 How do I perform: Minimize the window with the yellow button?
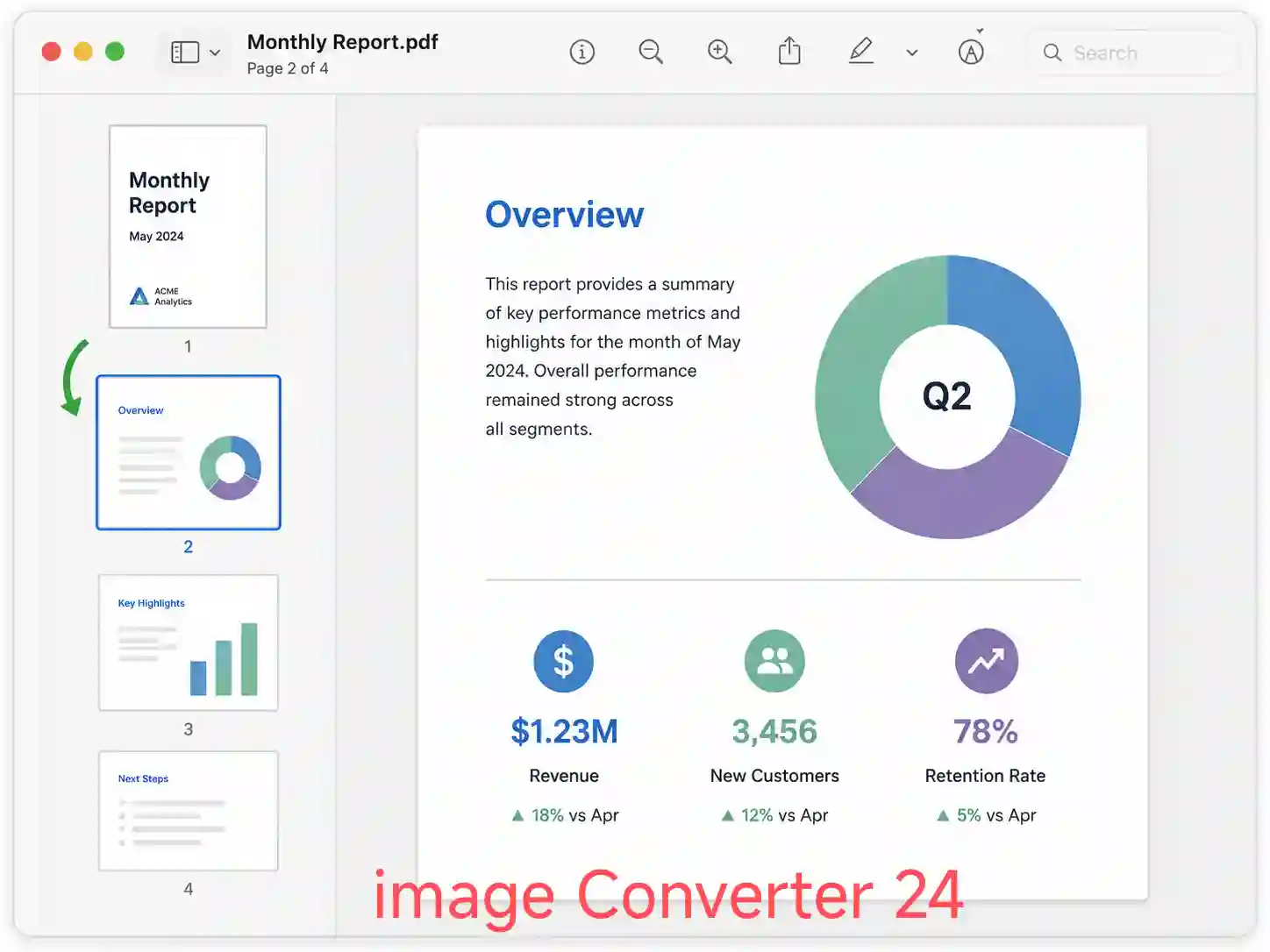click(83, 52)
